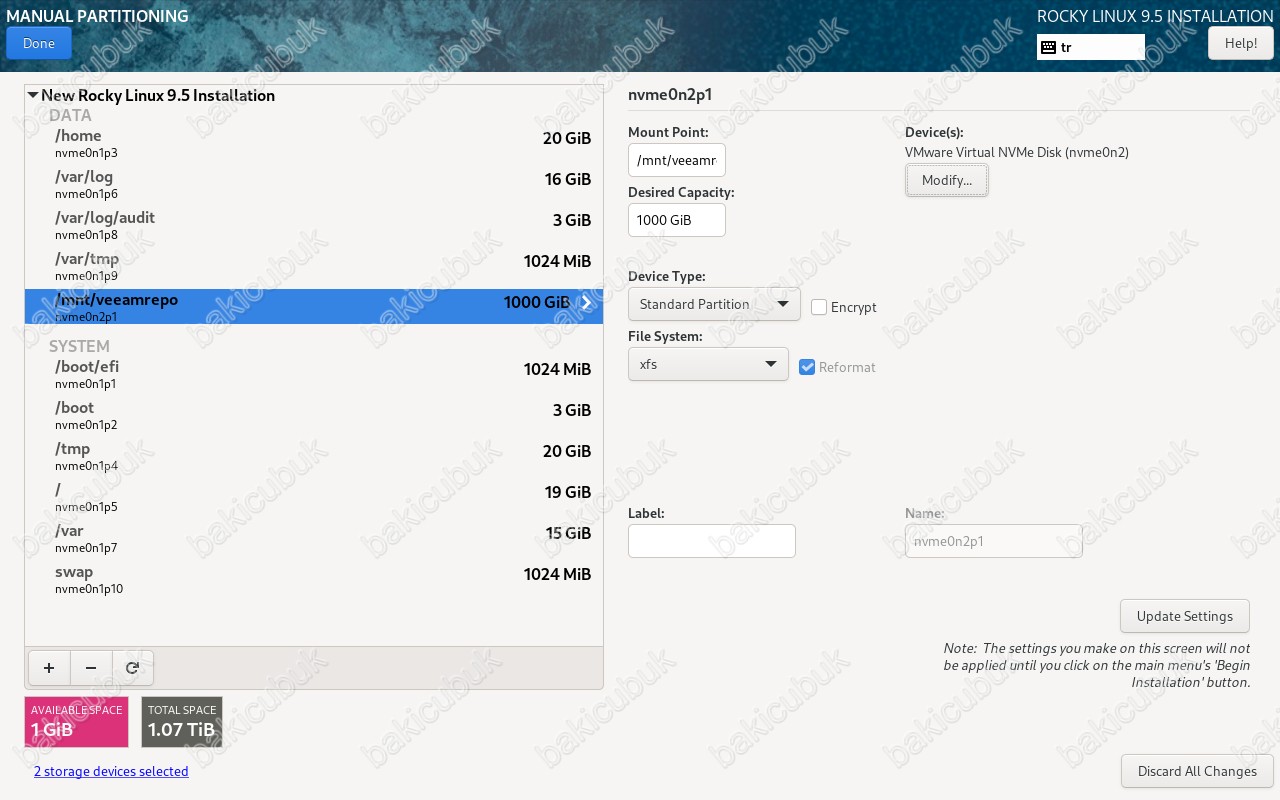Click the nvme0n2p1 heading on the right
Screen dimensions: 1280x800
tap(670, 95)
